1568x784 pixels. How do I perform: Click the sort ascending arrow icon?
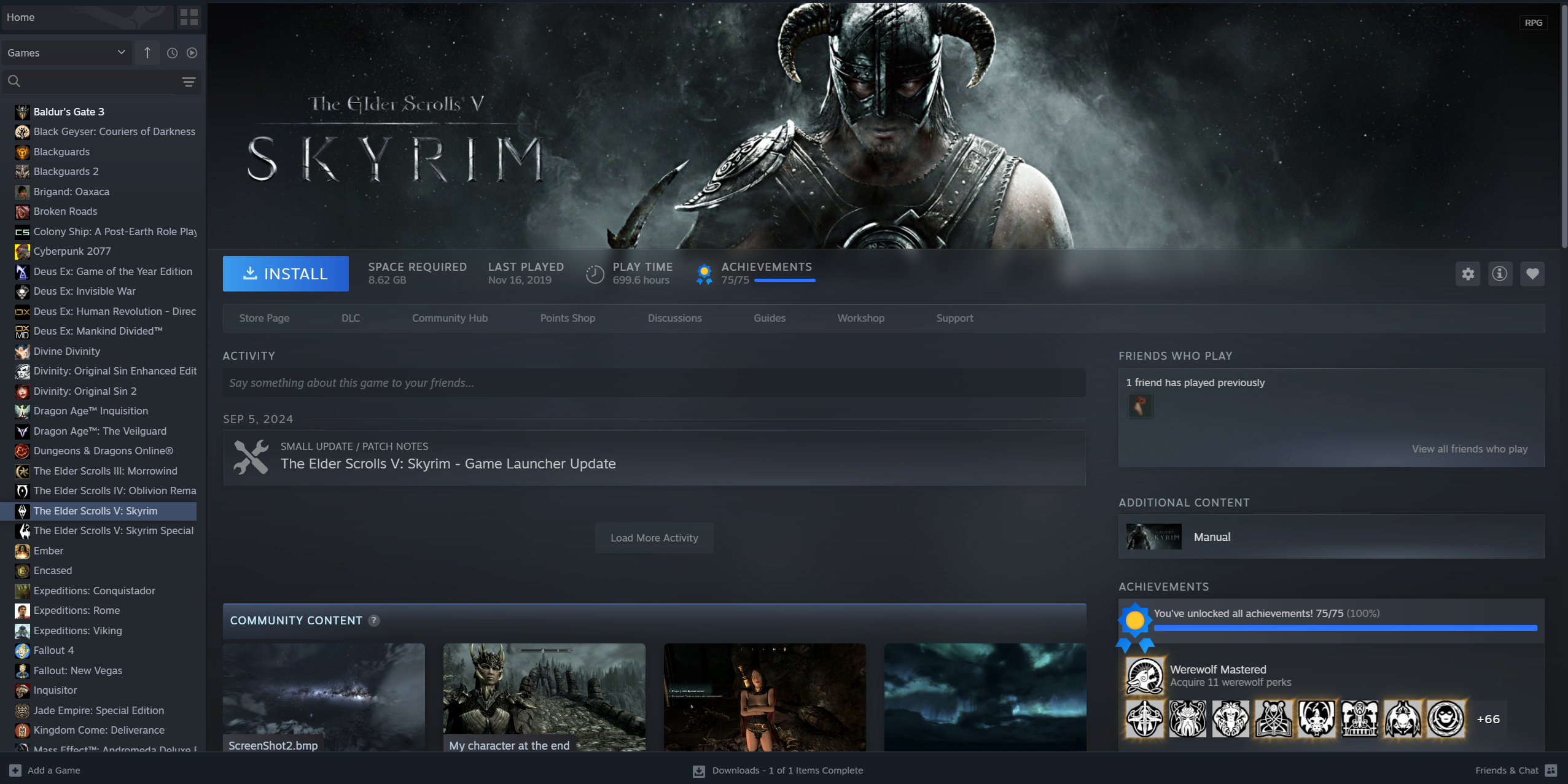(147, 53)
